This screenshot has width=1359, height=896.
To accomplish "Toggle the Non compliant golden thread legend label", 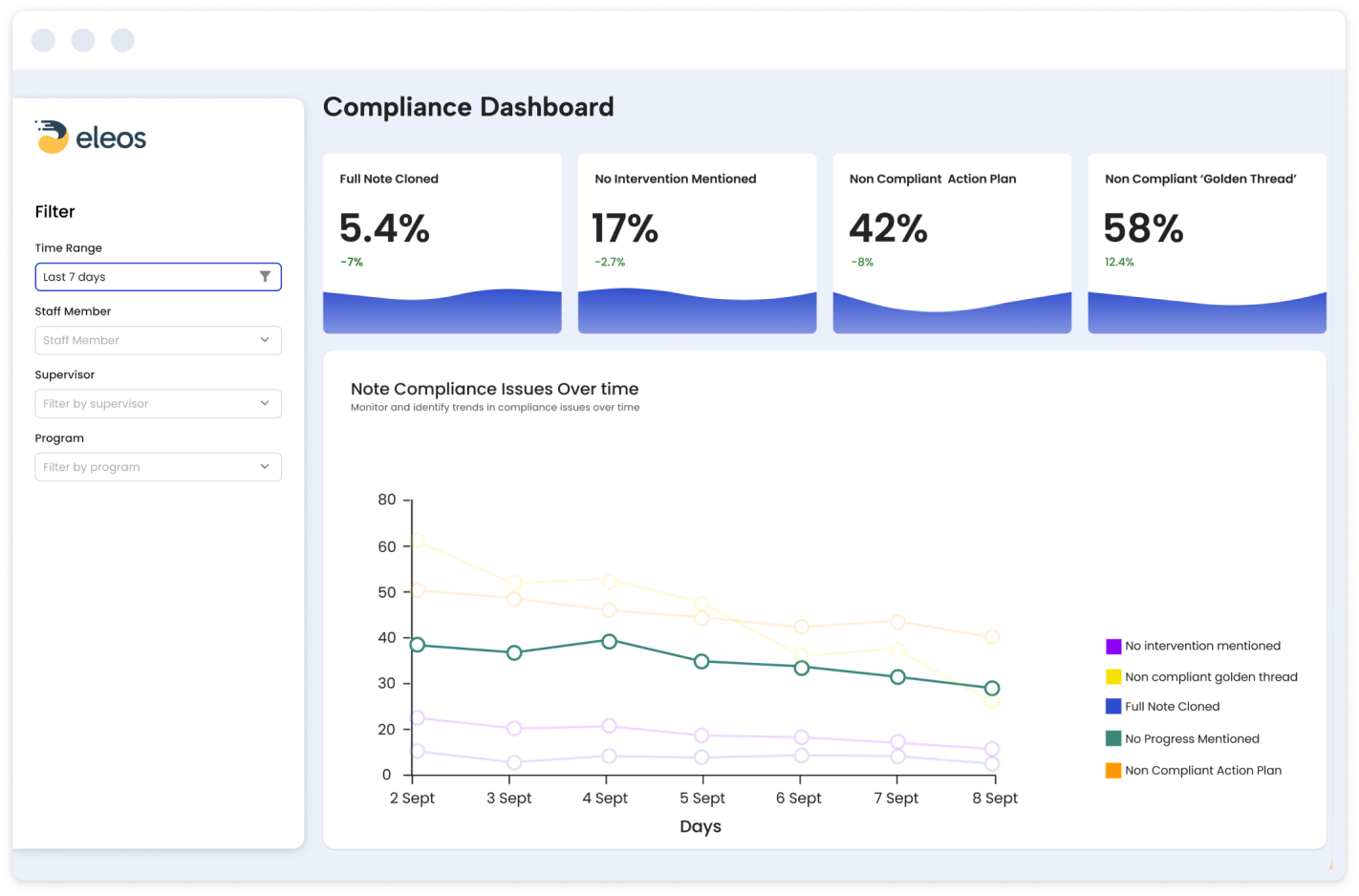I will click(1211, 677).
